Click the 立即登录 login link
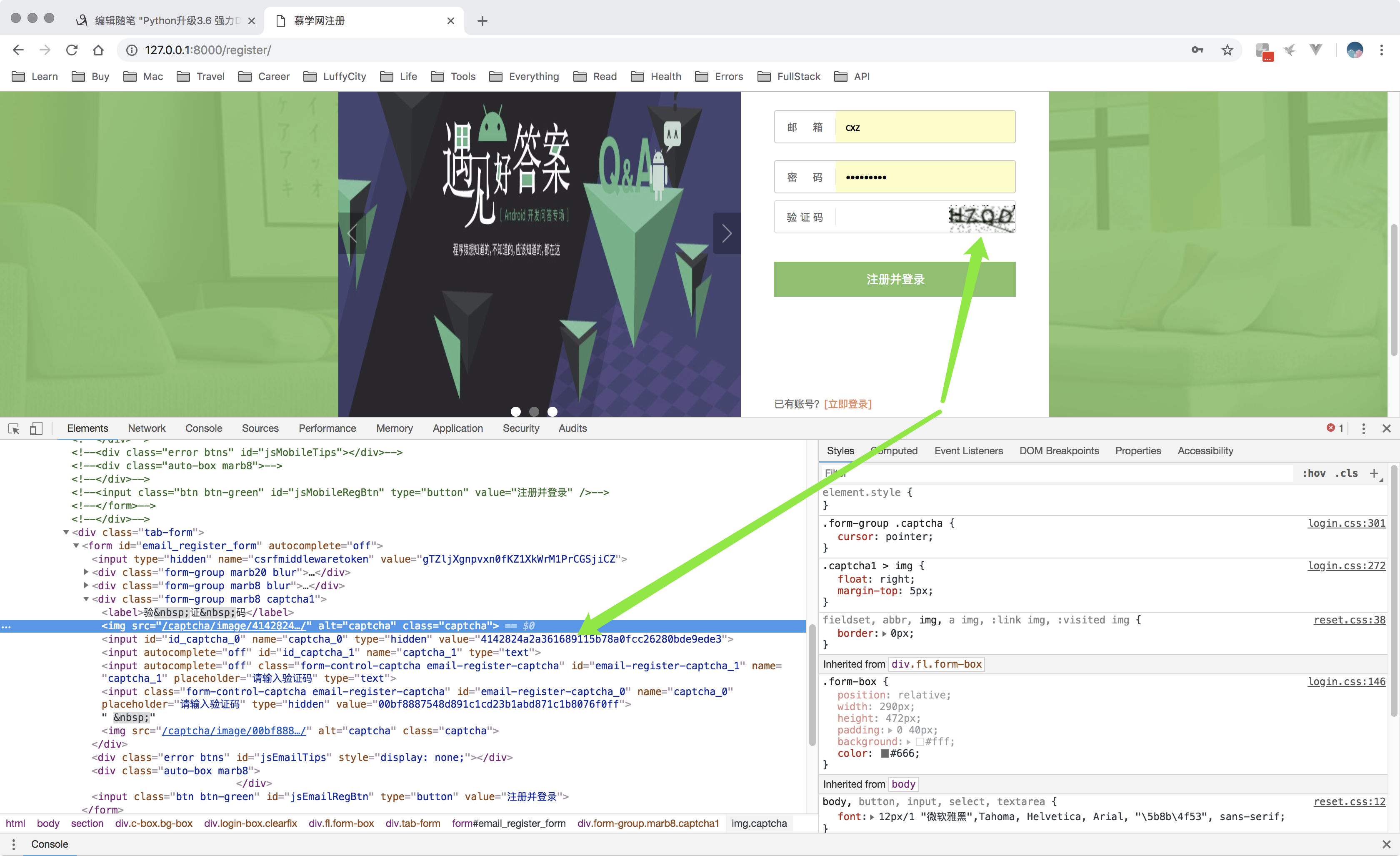 click(847, 404)
